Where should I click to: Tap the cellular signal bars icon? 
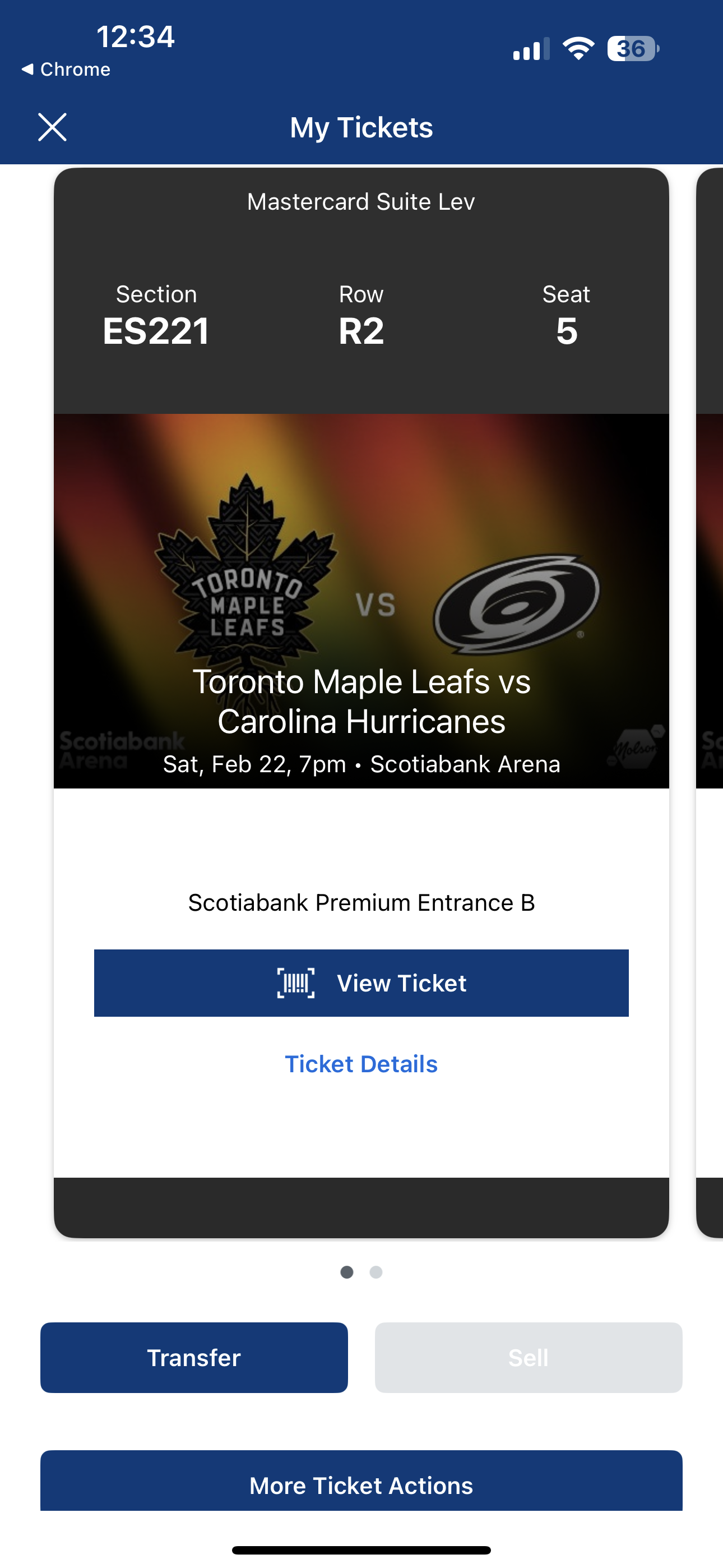tap(531, 49)
